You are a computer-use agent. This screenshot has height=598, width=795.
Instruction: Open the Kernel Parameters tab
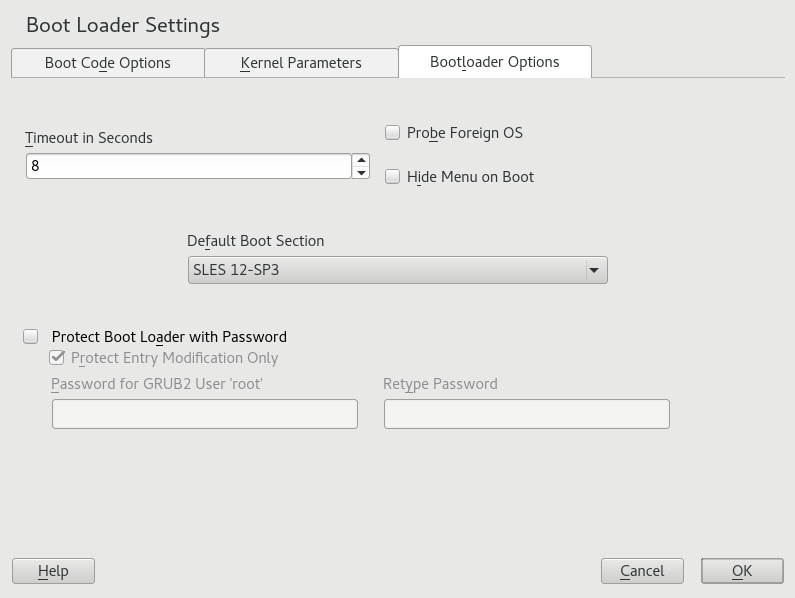coord(301,63)
